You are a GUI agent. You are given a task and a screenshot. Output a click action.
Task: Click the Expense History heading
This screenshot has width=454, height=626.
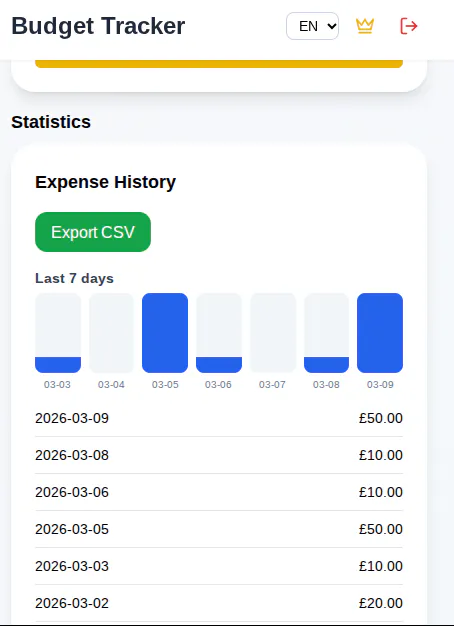pyautogui.click(x=105, y=182)
